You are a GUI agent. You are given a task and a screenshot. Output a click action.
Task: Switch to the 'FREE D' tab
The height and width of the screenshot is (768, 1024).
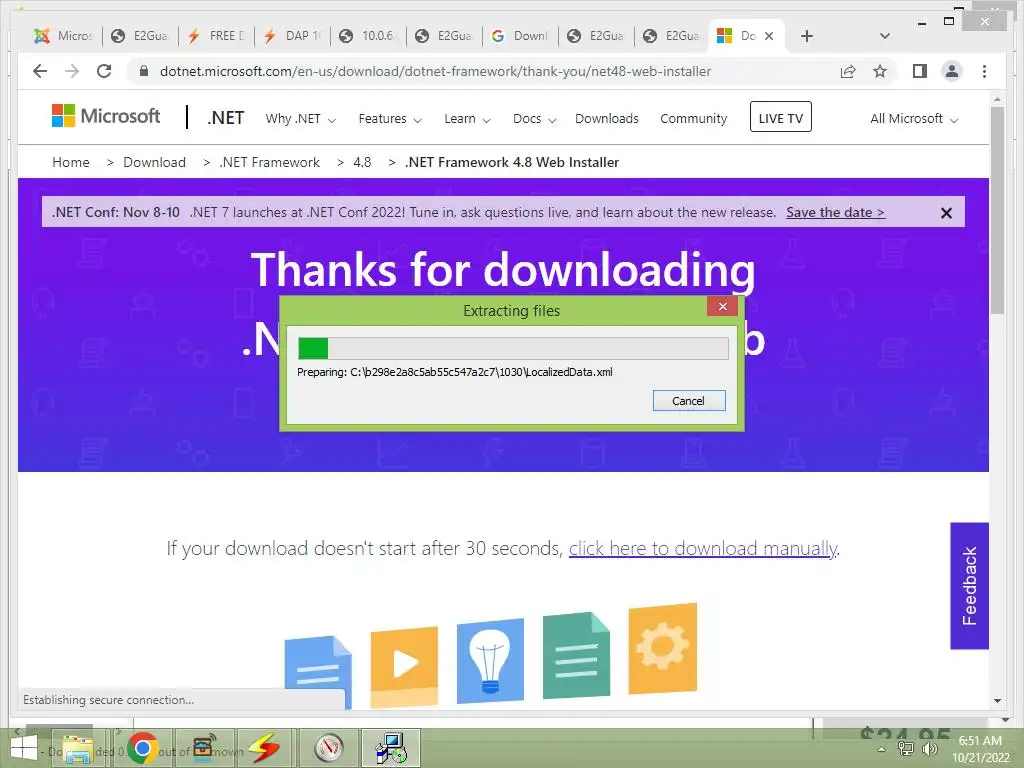coord(216,36)
